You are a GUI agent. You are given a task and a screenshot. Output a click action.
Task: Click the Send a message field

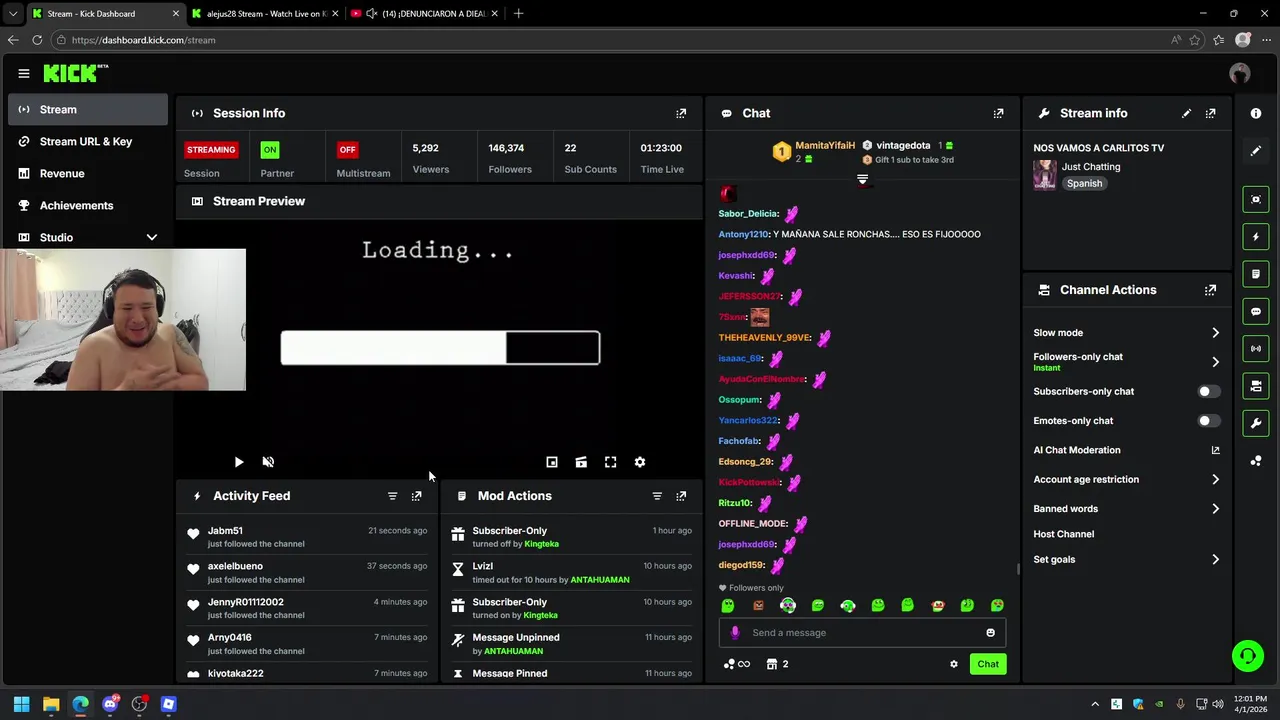click(x=862, y=632)
